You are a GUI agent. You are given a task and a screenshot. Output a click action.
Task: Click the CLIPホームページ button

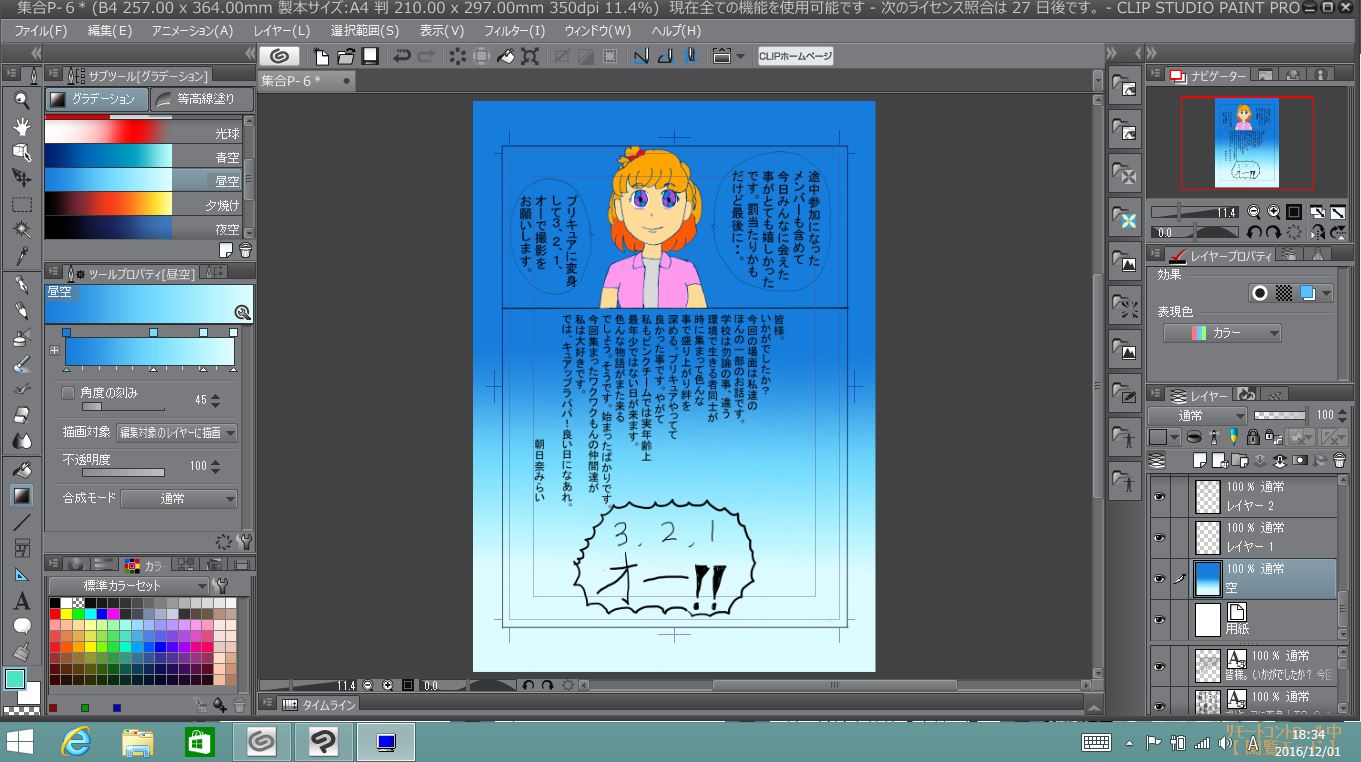[x=795, y=56]
